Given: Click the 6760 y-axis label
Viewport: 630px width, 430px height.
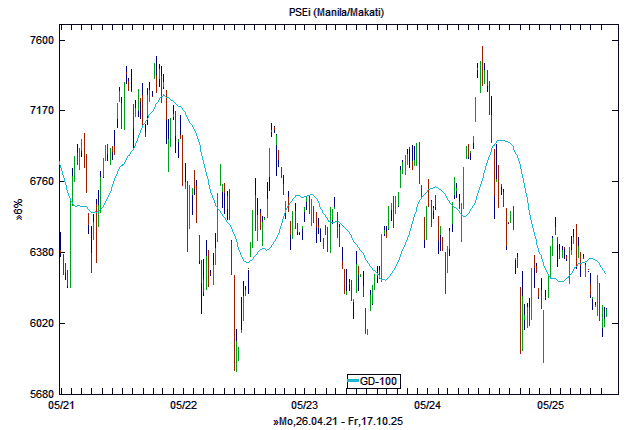Looking at the screenshot, I should coord(40,181).
